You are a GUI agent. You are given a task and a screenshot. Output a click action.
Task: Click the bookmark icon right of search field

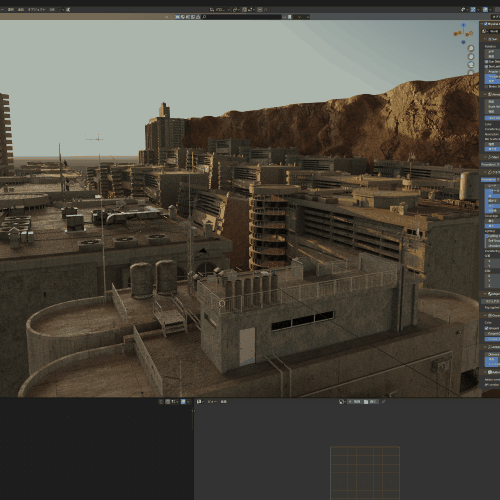[x=289, y=17]
